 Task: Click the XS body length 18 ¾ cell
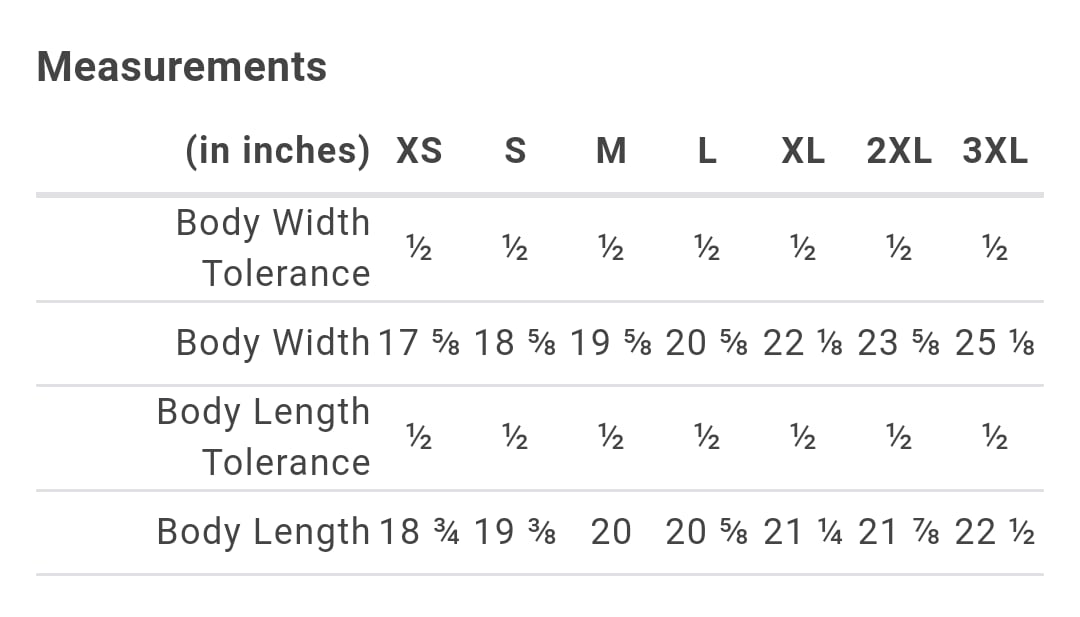point(419,532)
